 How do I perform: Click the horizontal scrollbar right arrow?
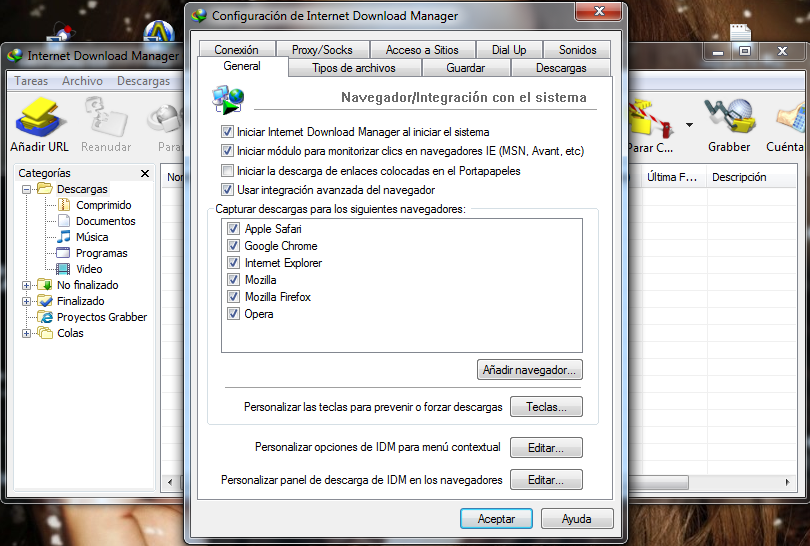coord(787,482)
